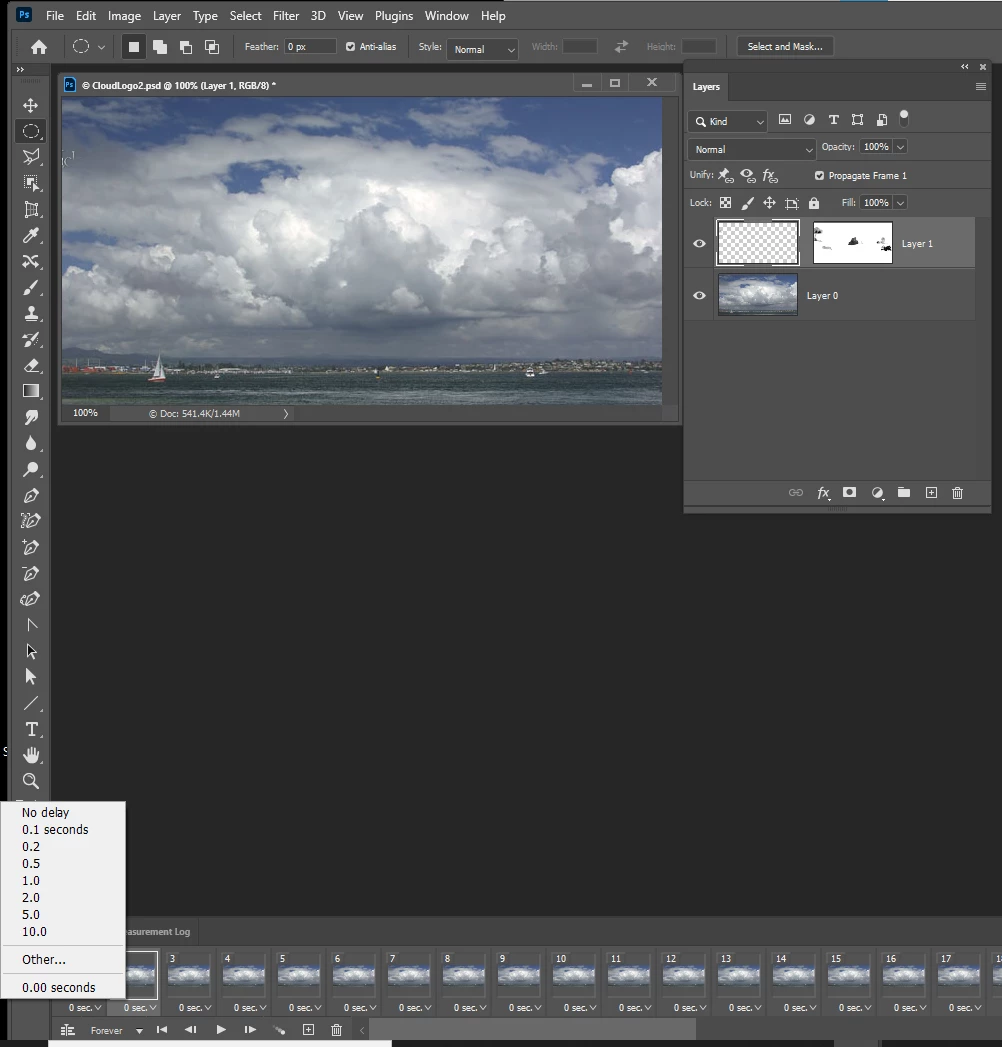
Task: Play the frame animation
Action: pyautogui.click(x=221, y=1030)
